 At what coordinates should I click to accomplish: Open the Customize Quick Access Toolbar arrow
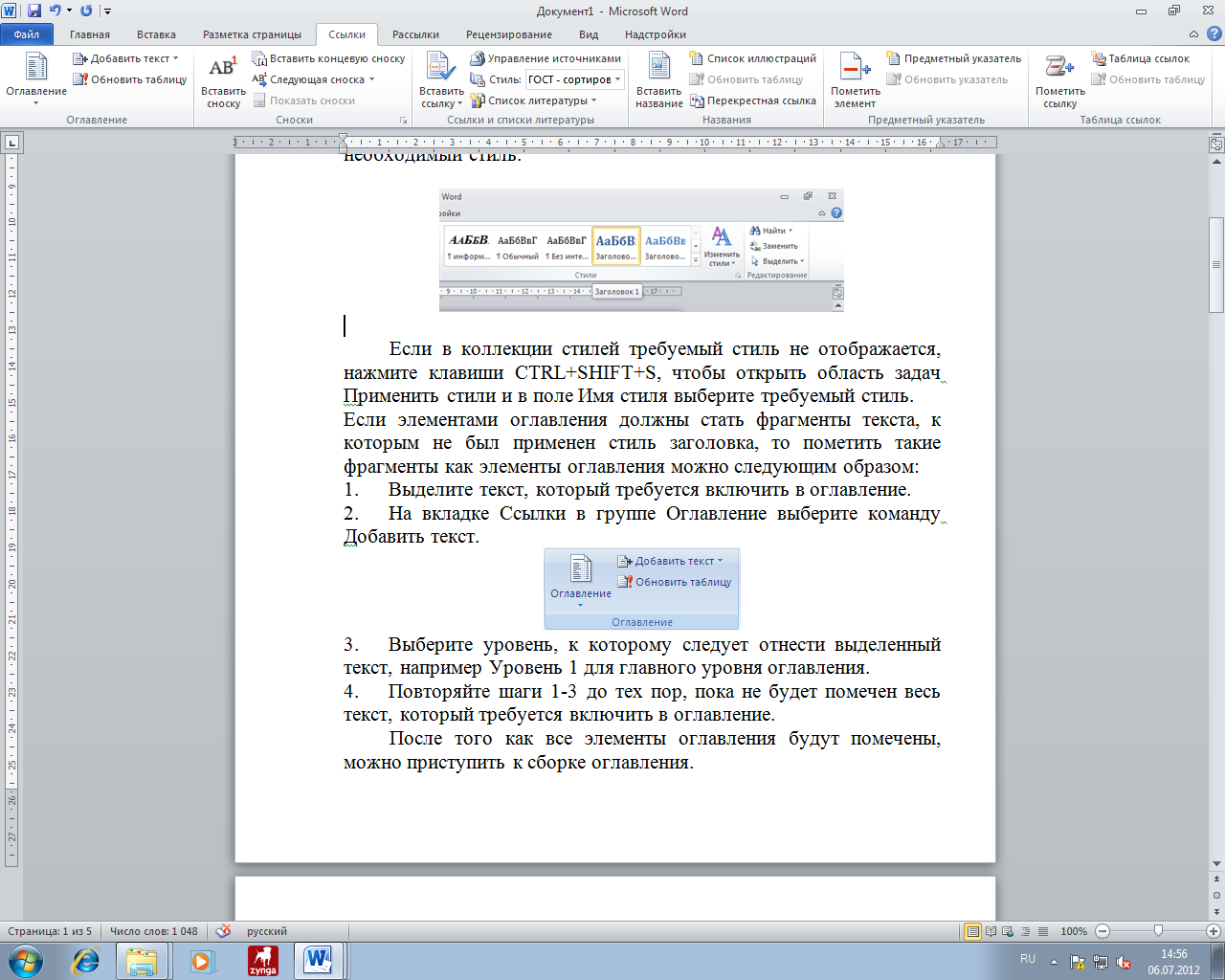point(107,11)
